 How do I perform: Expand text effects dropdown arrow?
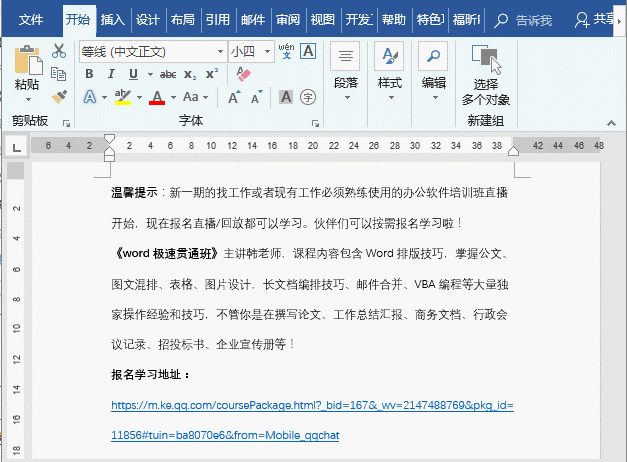(x=104, y=97)
